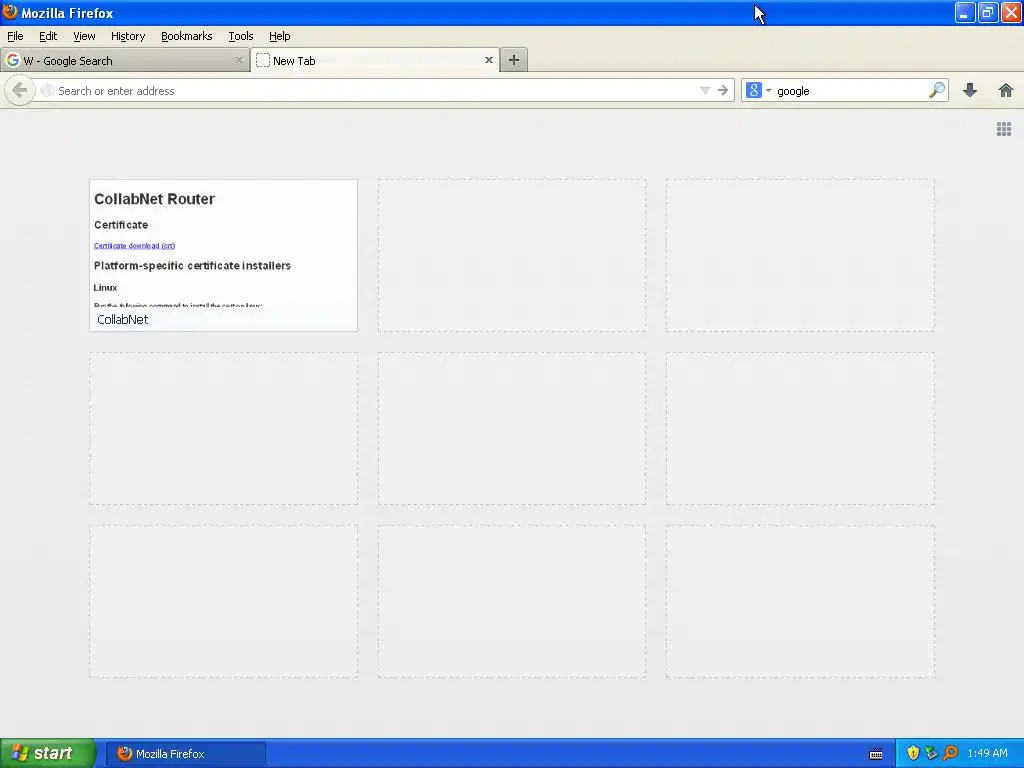Click the Windows Start button

point(47,753)
